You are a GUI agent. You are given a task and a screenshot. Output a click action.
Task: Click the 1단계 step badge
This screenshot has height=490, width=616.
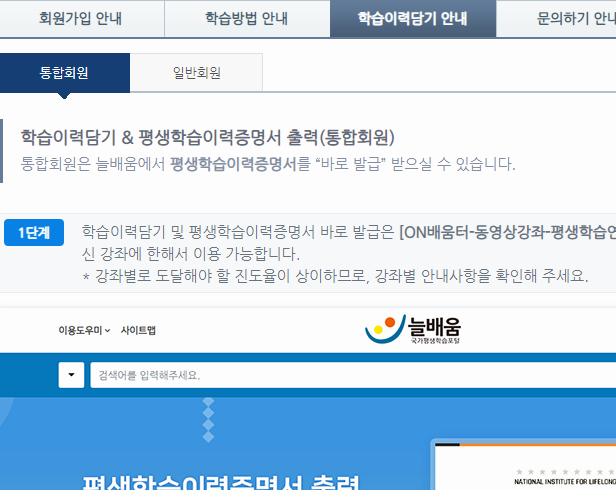click(x=34, y=233)
